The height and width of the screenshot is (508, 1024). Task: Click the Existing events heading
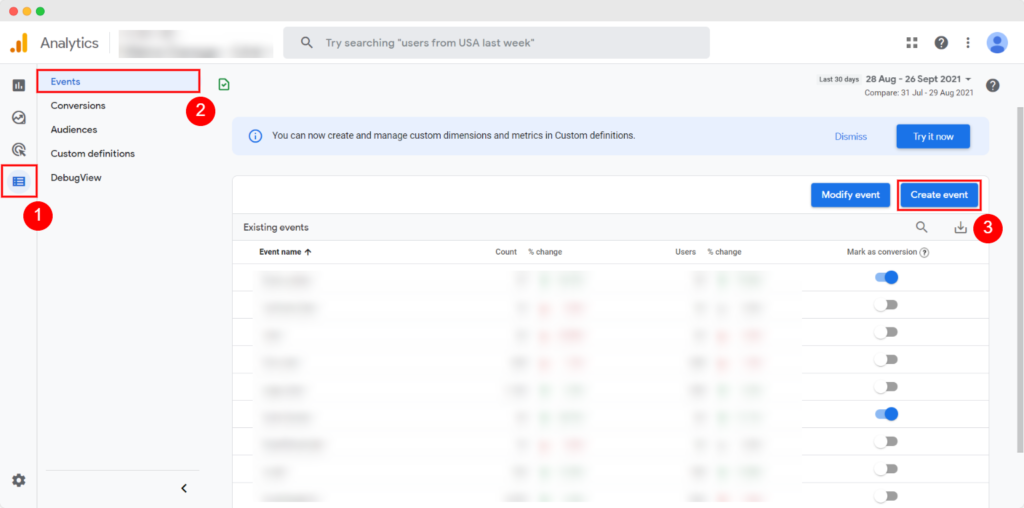tap(276, 228)
